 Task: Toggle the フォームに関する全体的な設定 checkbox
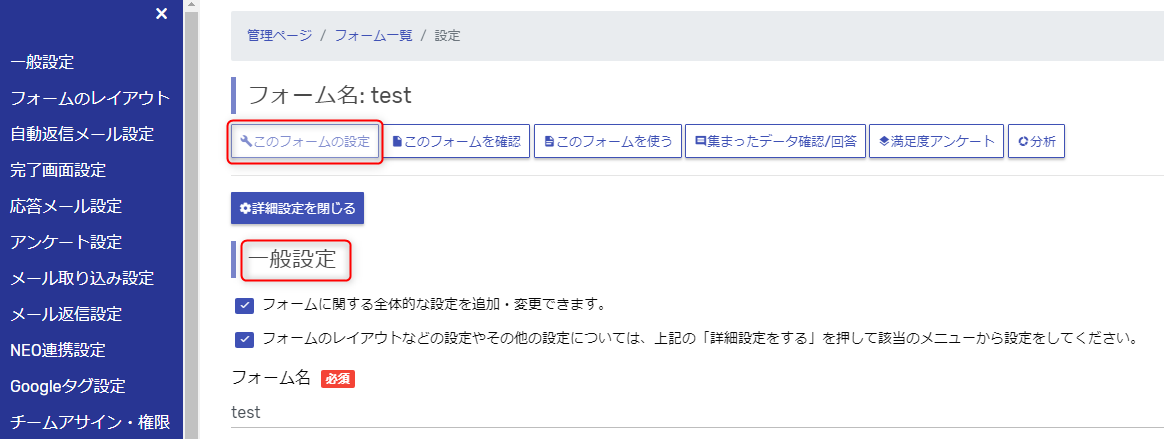pos(244,305)
